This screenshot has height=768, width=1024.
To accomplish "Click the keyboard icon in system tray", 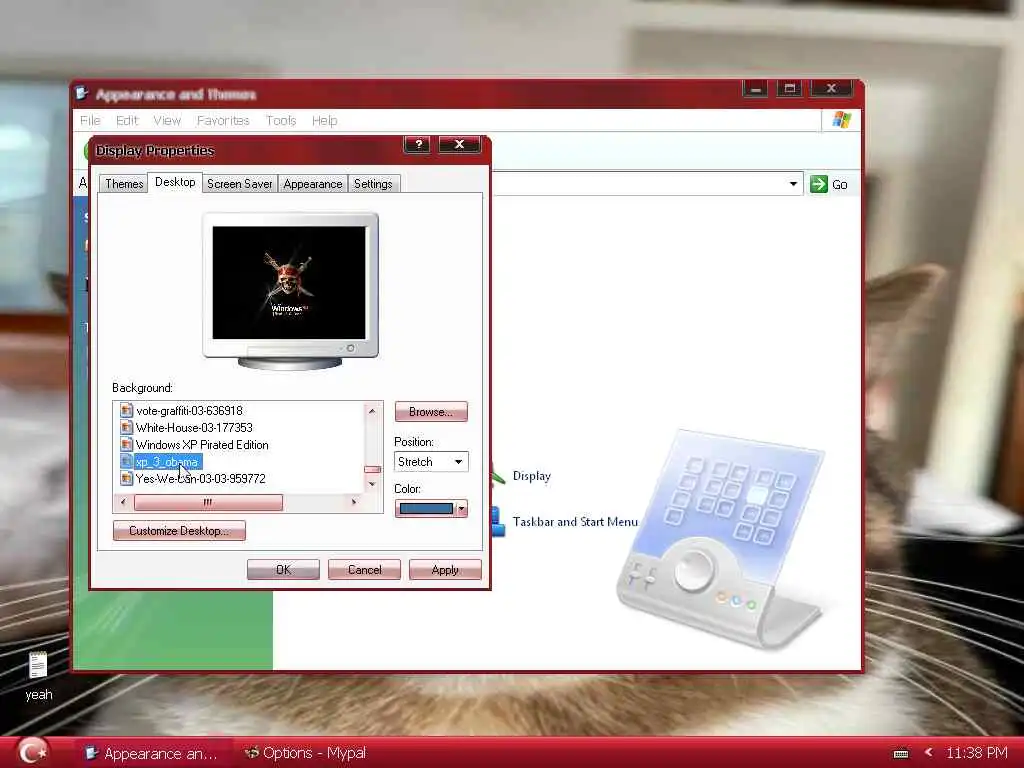I will [x=901, y=754].
